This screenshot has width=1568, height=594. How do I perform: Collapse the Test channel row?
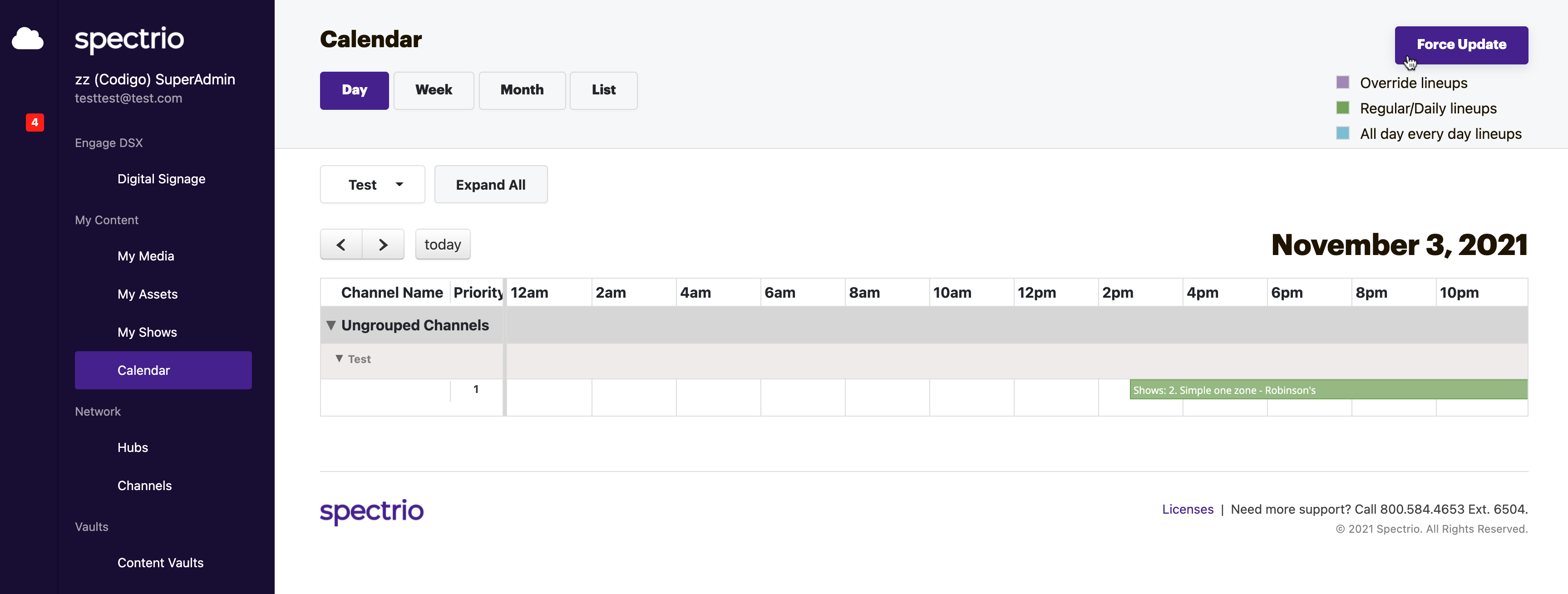339,358
